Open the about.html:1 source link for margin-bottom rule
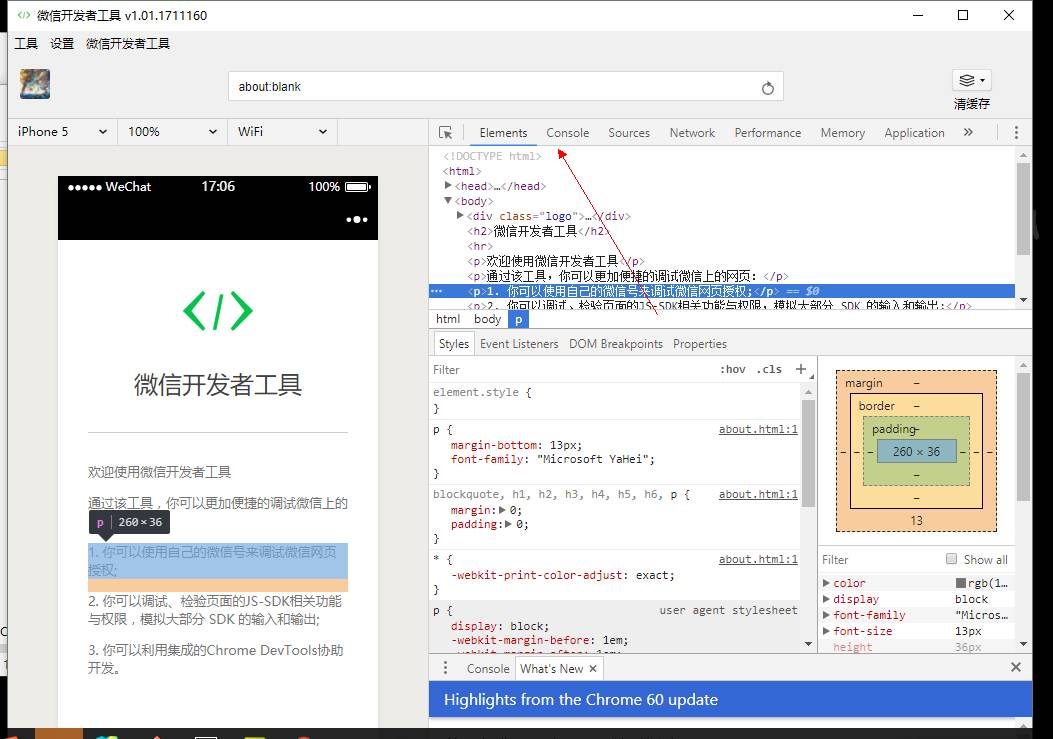 pos(758,429)
